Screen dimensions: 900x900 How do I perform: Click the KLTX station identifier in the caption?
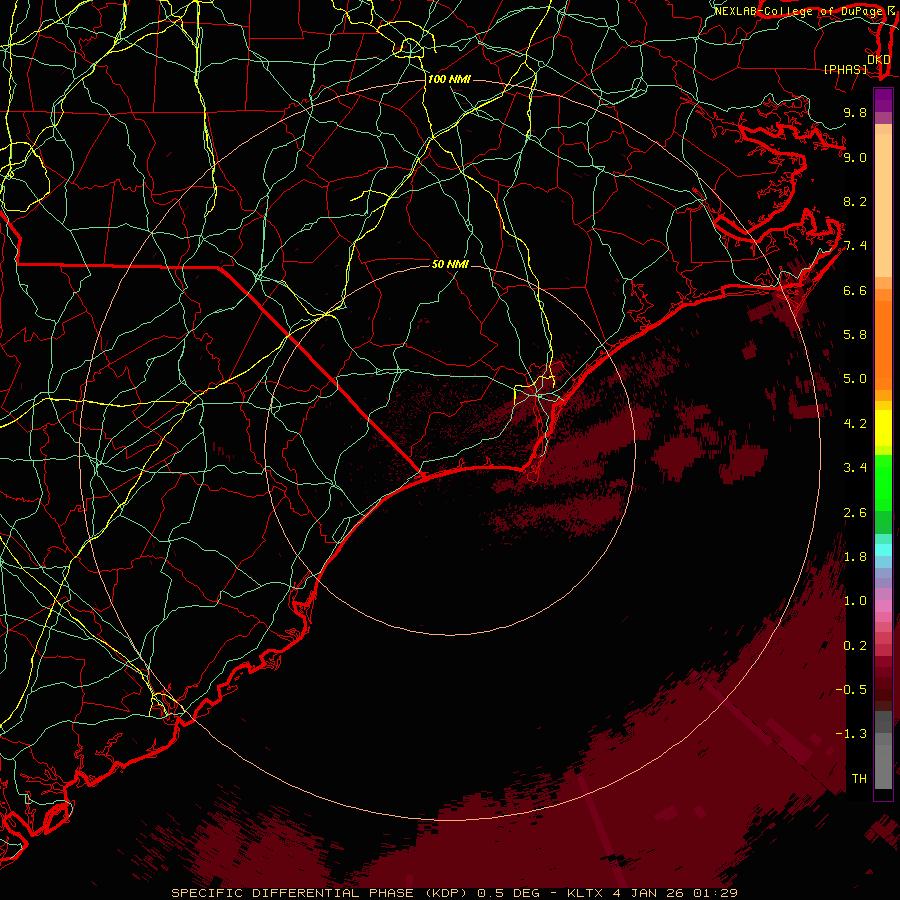pos(586,893)
